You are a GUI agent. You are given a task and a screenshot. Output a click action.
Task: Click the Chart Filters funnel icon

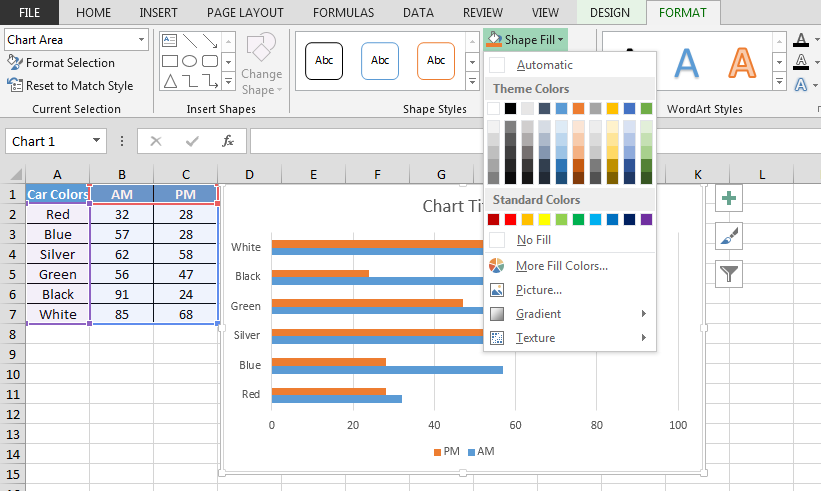[x=729, y=272]
